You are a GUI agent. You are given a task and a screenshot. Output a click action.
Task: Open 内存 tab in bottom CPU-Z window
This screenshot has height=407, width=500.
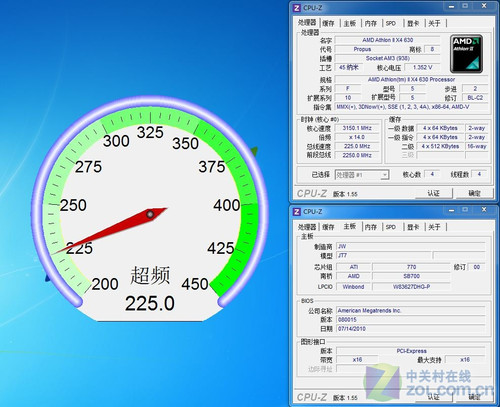pyautogui.click(x=371, y=227)
